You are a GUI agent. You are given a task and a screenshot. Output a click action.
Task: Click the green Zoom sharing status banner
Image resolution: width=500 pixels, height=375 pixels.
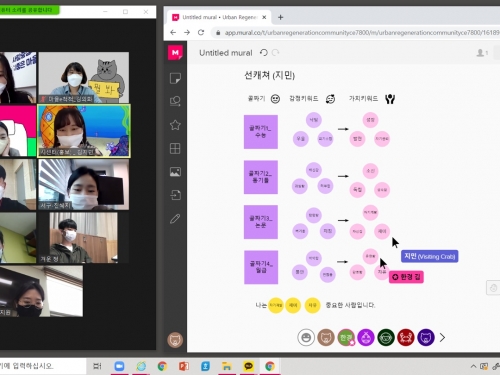29,10
